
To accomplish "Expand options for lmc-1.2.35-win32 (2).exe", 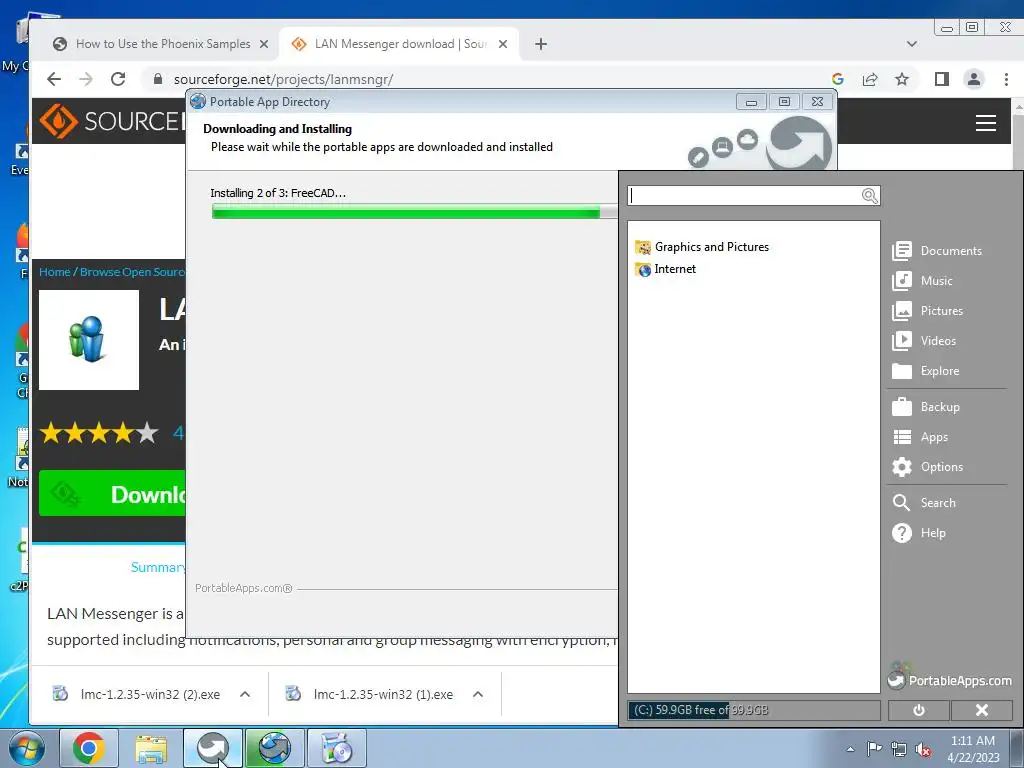I will [x=245, y=694].
